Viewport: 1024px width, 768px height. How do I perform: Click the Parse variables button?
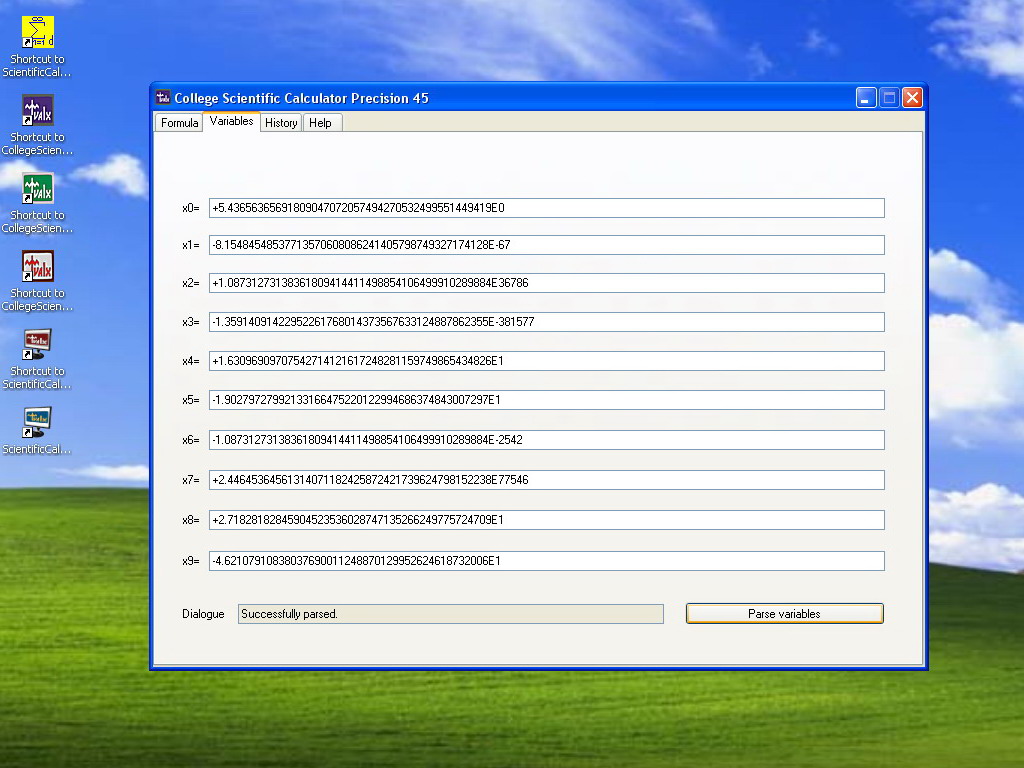tap(784, 614)
